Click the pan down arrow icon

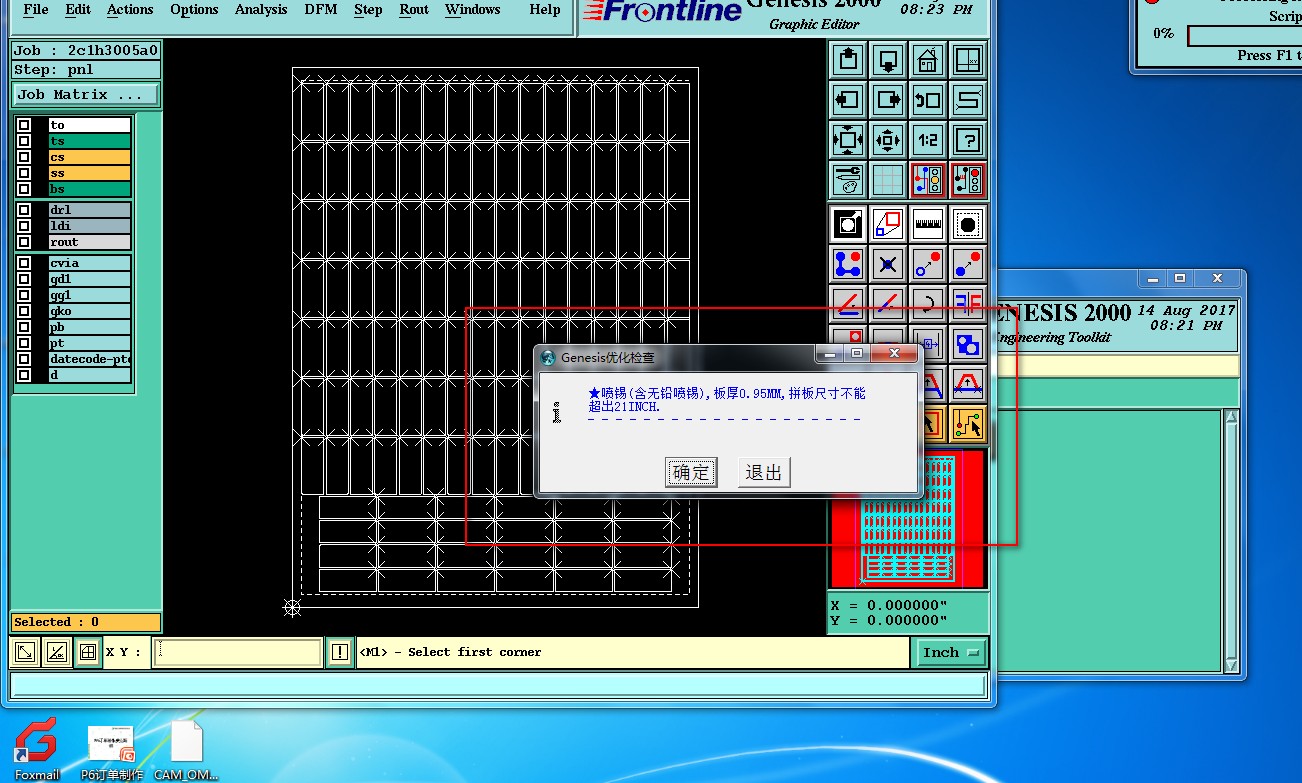(x=888, y=60)
